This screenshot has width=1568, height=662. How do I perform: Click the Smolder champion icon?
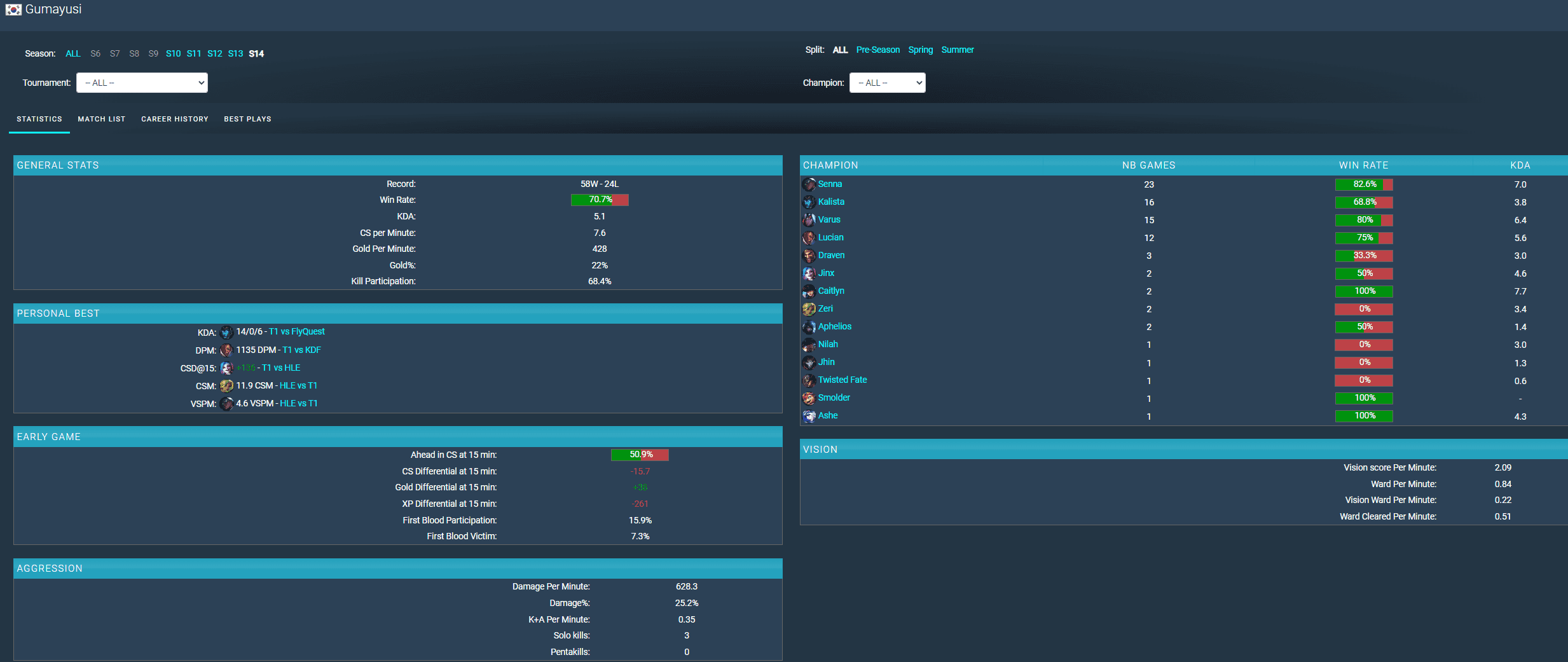coord(809,398)
